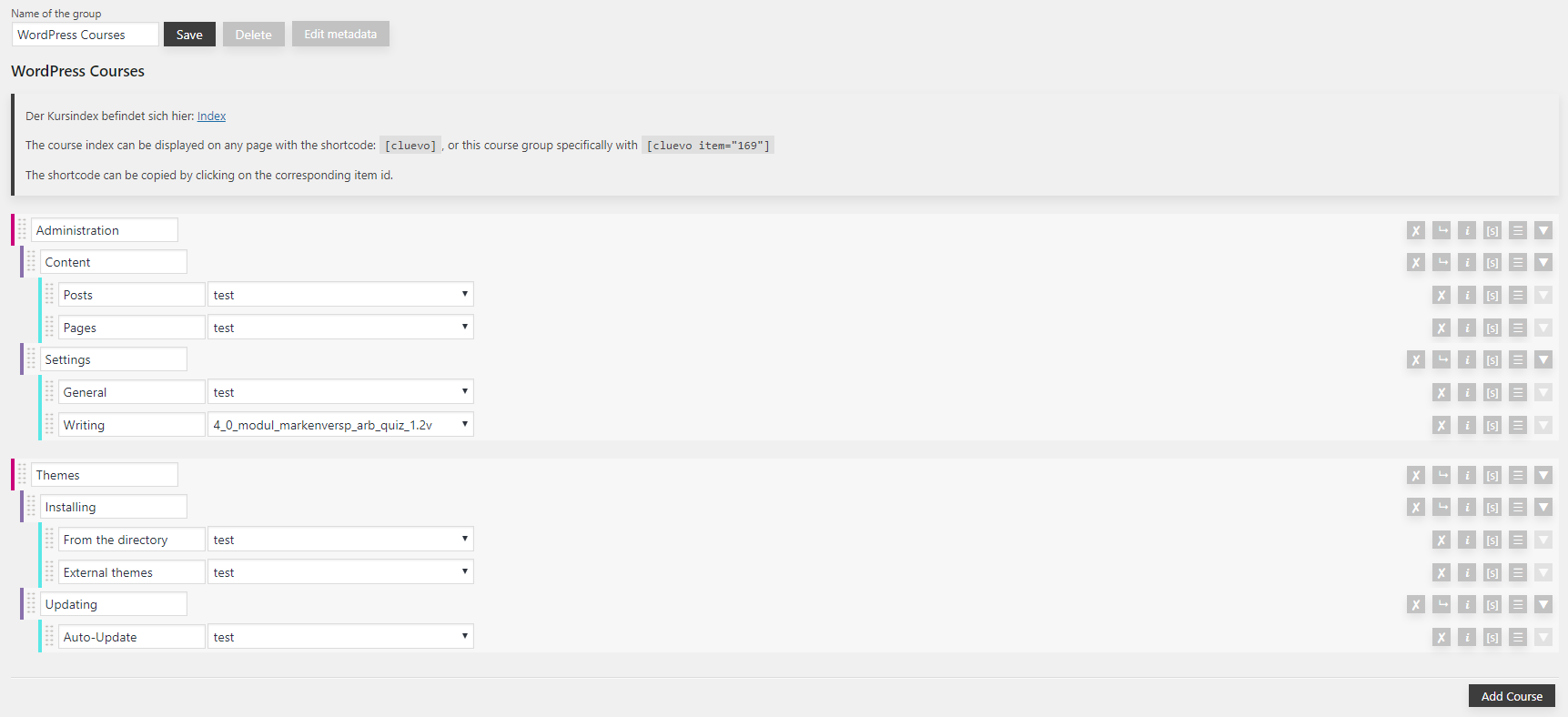Click the shortcode [s] icon for External themes
The image size is (1568, 717).
(1492, 573)
